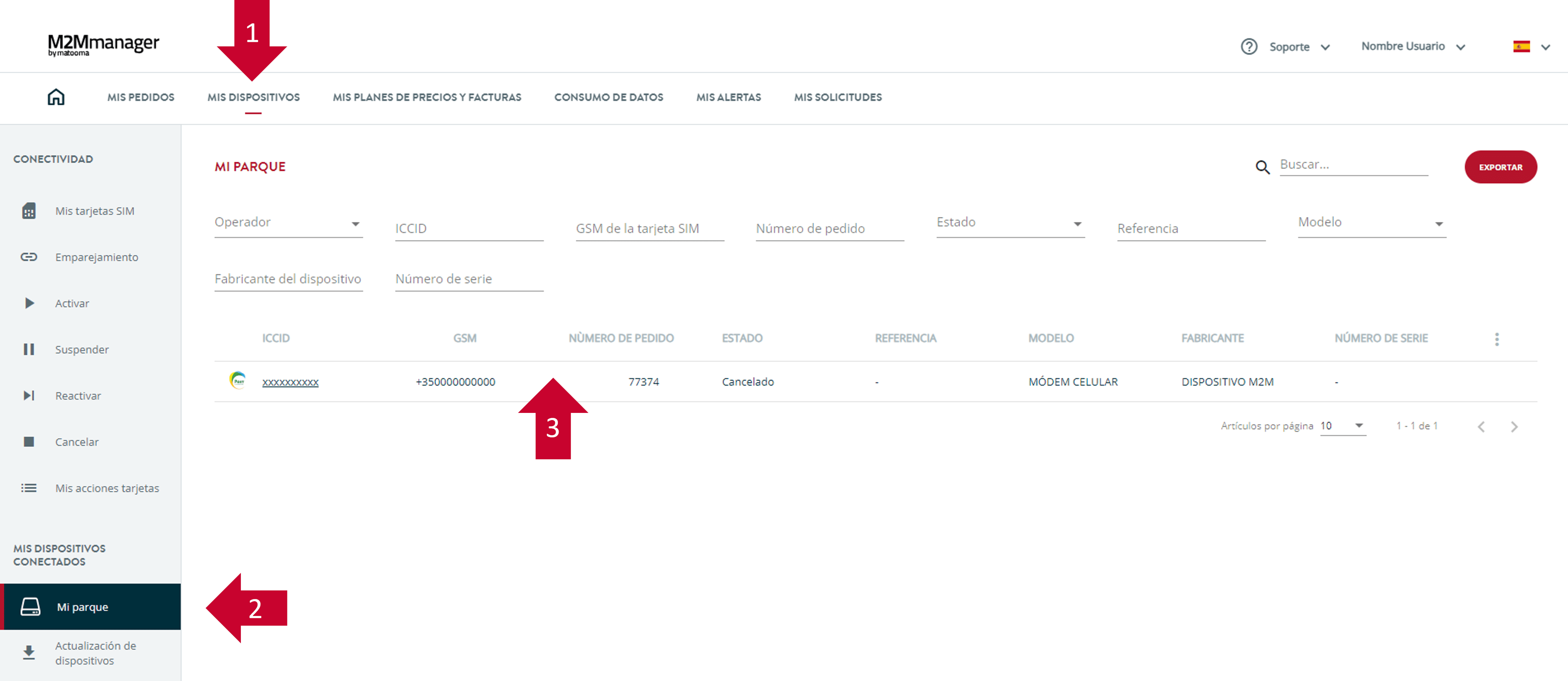Open Mis tarjetas SIM in sidebar
Screen dimensions: 1568x681
[x=91, y=211]
